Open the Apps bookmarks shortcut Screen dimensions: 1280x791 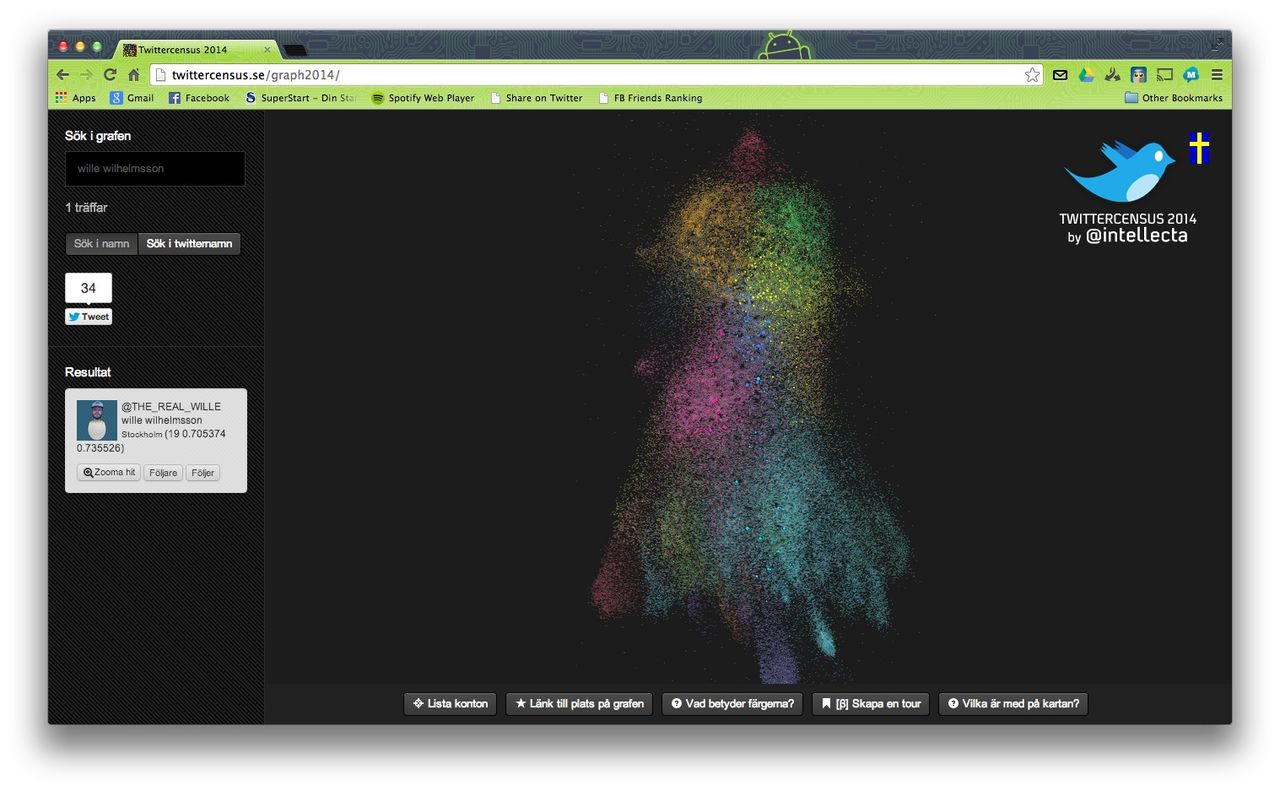(76, 98)
